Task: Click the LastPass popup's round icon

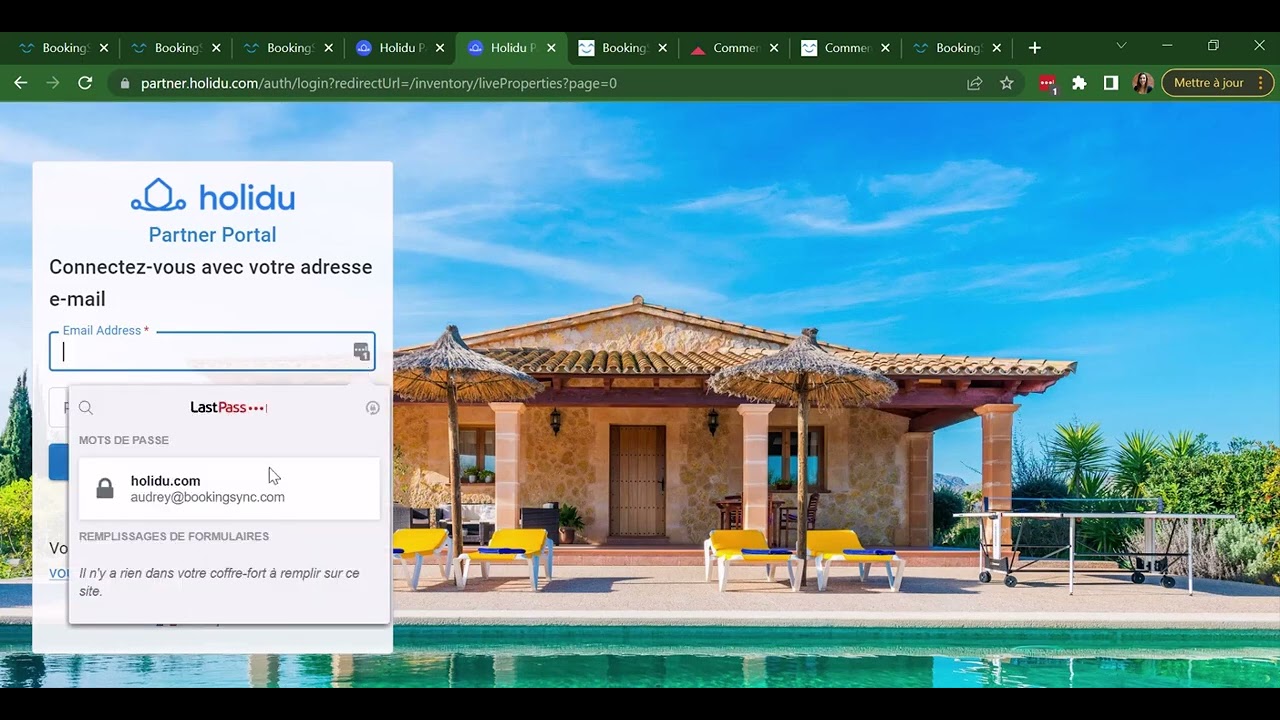Action: [372, 408]
